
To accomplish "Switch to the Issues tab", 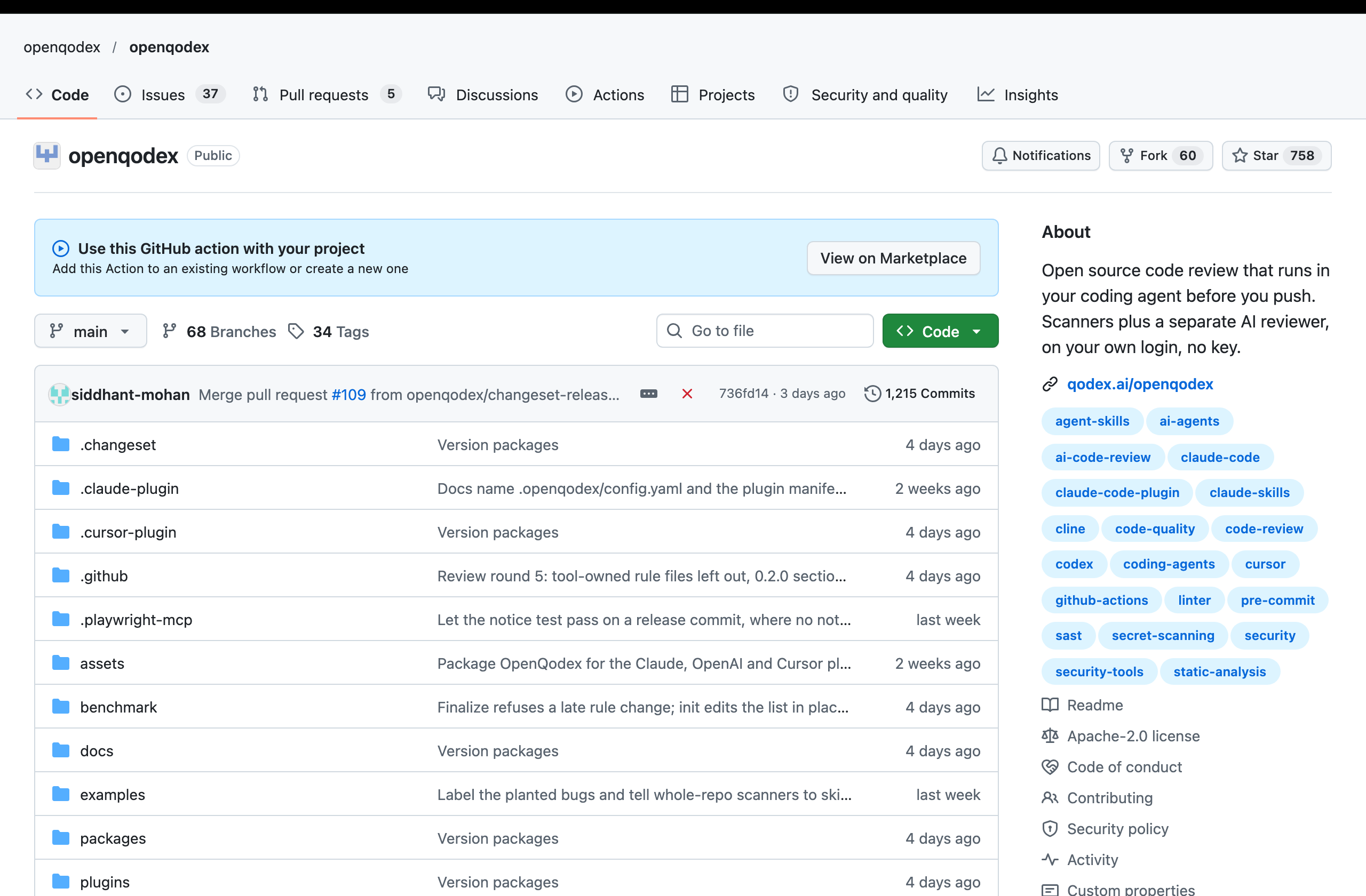I will coord(169,94).
